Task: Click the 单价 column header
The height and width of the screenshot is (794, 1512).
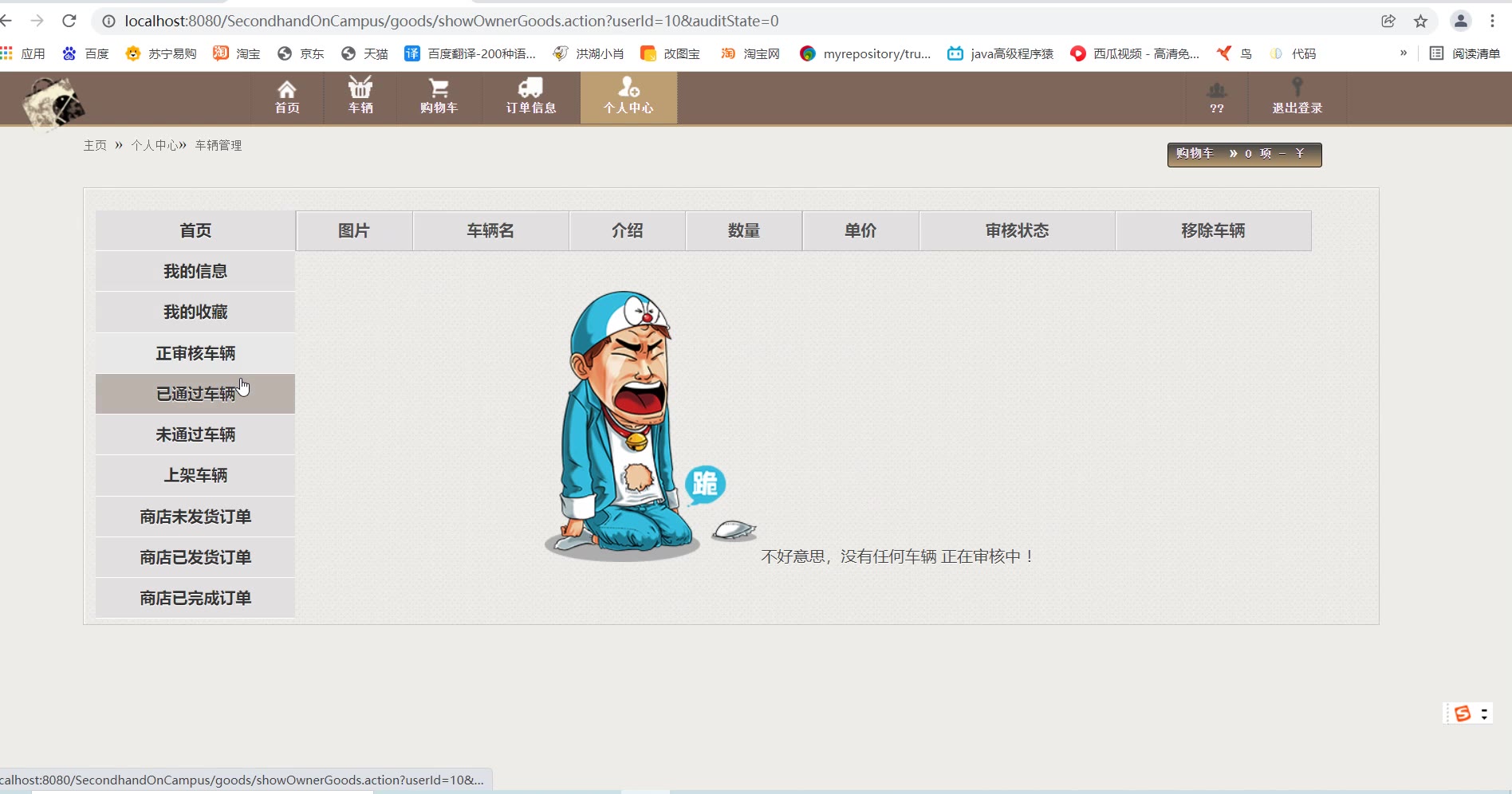Action: click(860, 230)
